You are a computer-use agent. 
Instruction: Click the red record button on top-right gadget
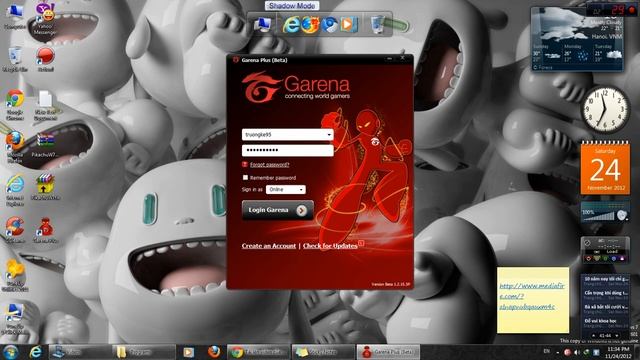coord(633,10)
